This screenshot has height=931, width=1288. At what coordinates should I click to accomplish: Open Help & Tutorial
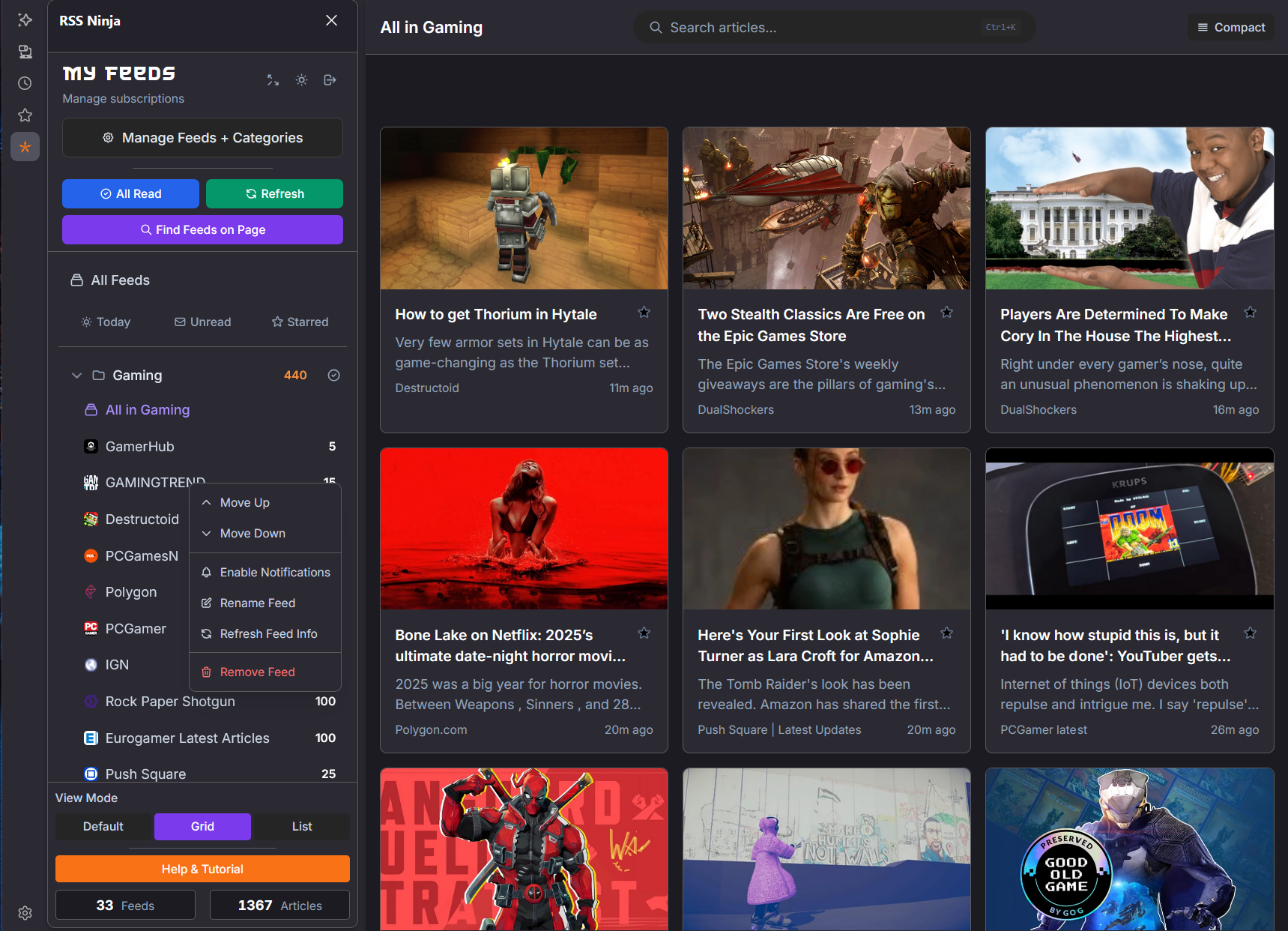point(202,869)
